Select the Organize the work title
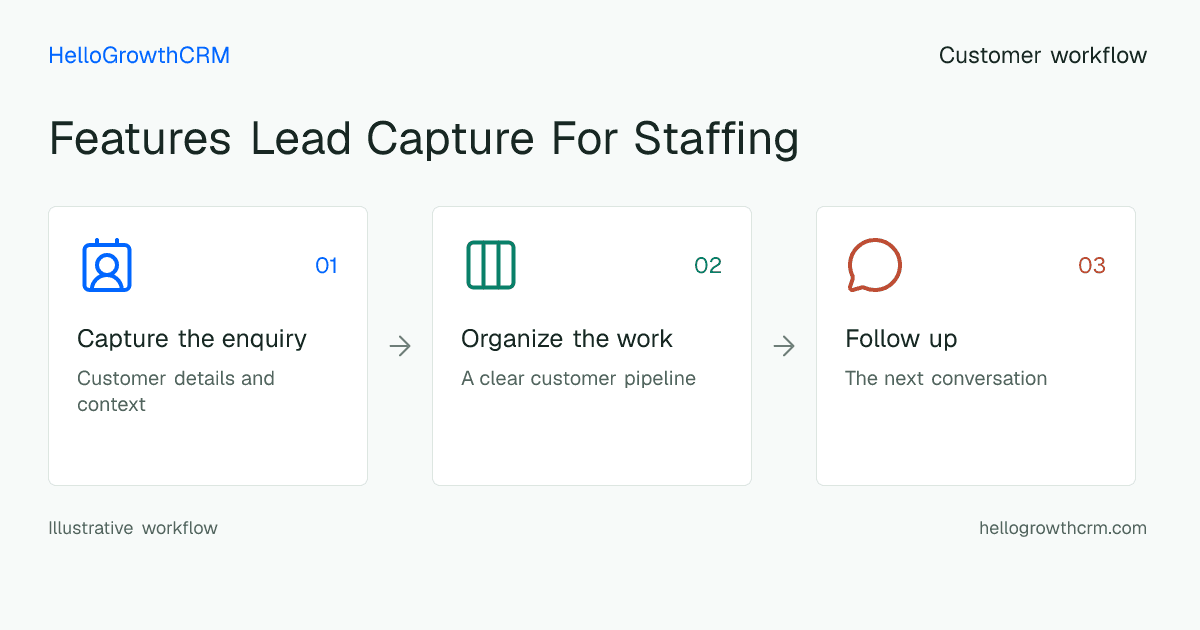Screen dimensions: 1200x630 [567, 339]
